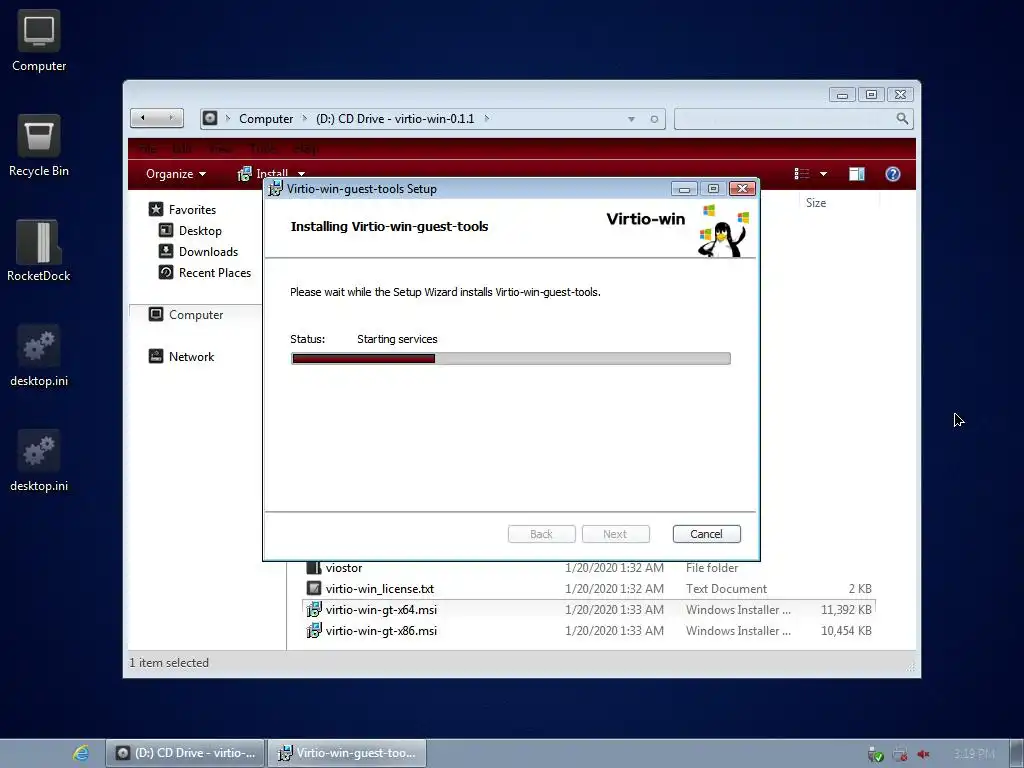Expand the arrow after Computer in address bar
The width and height of the screenshot is (1024, 768).
click(304, 118)
